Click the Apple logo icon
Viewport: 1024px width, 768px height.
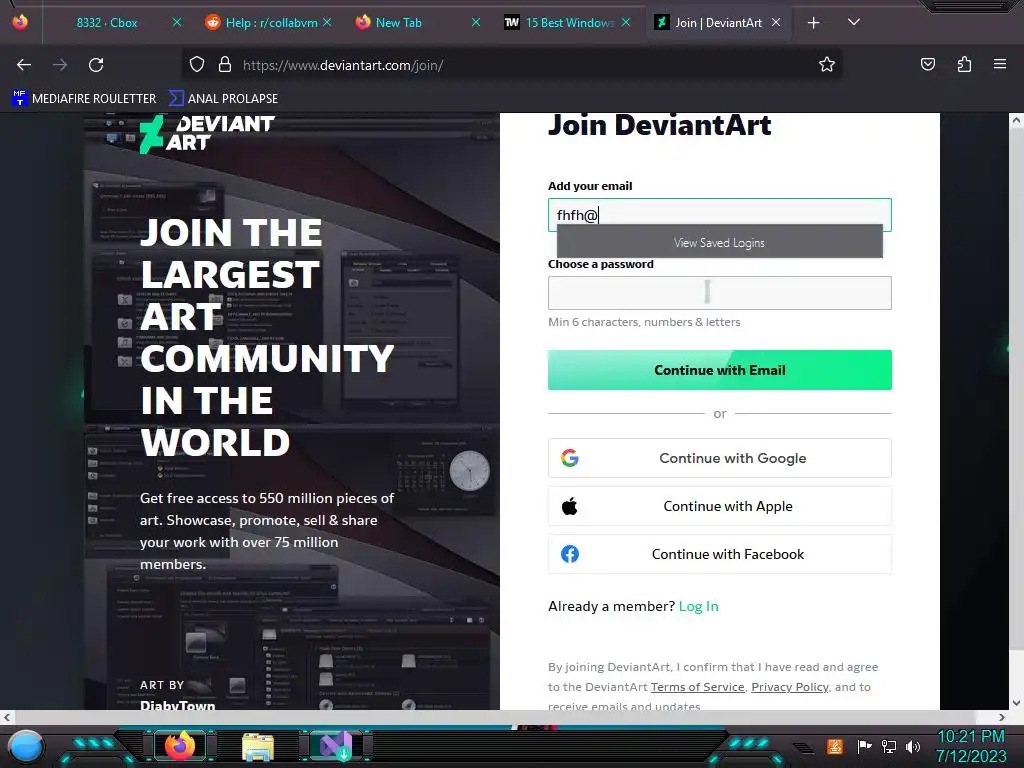pos(569,506)
